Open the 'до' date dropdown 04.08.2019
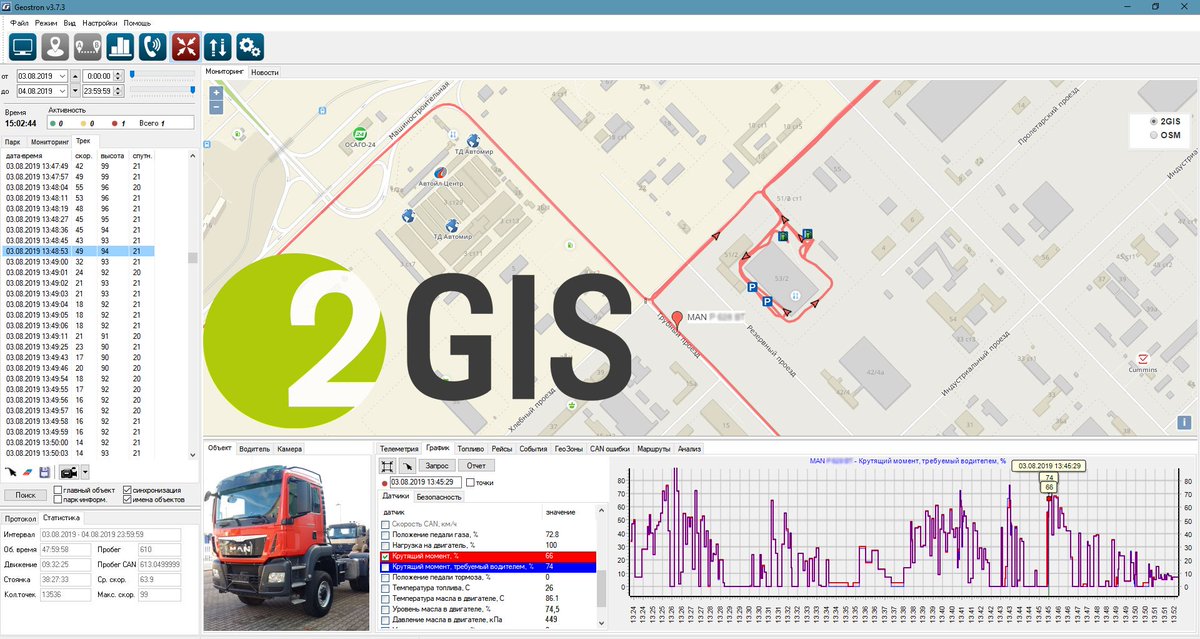This screenshot has height=639, width=1200. point(62,91)
